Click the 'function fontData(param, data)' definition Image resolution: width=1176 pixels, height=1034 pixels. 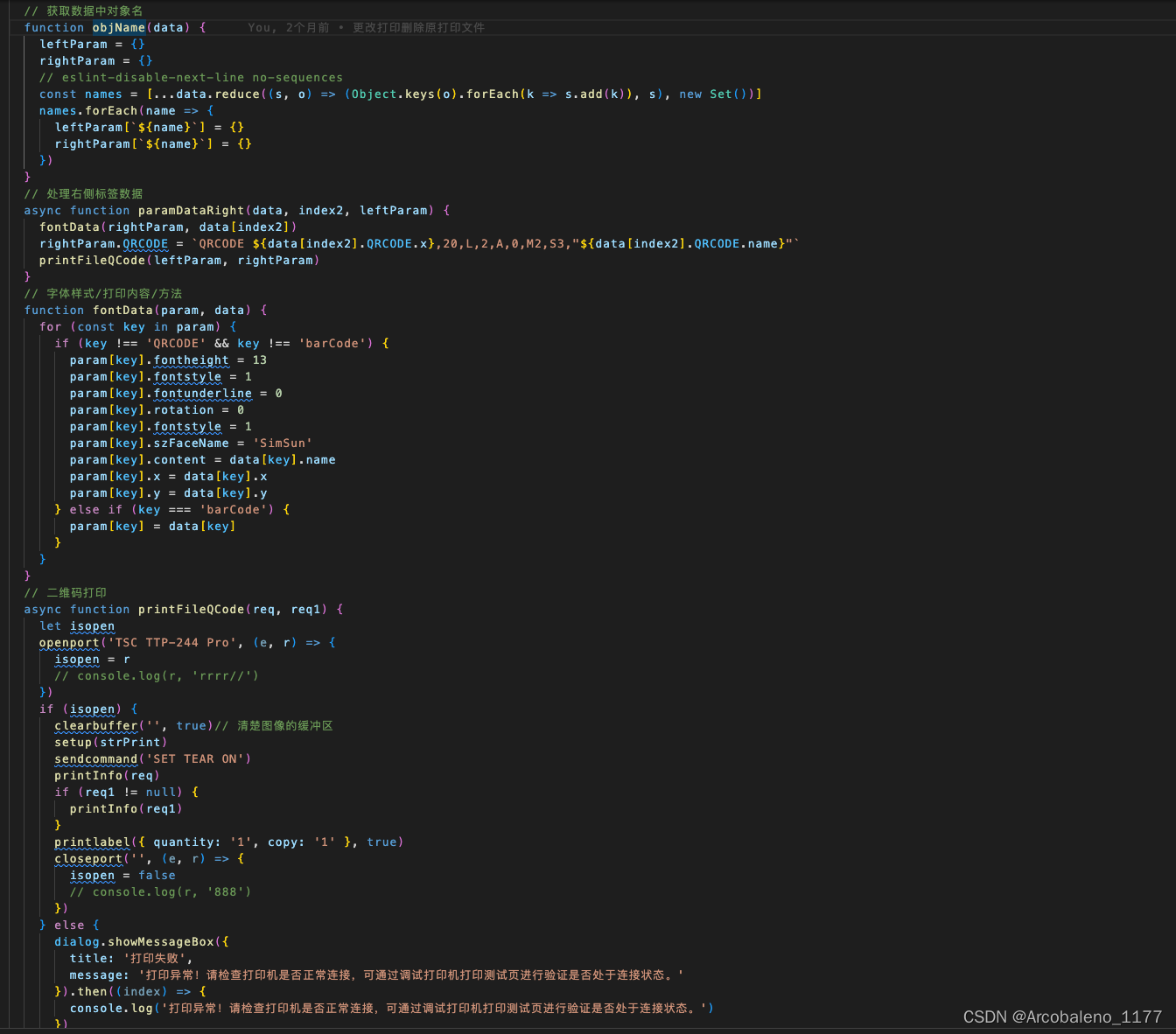[x=145, y=310]
